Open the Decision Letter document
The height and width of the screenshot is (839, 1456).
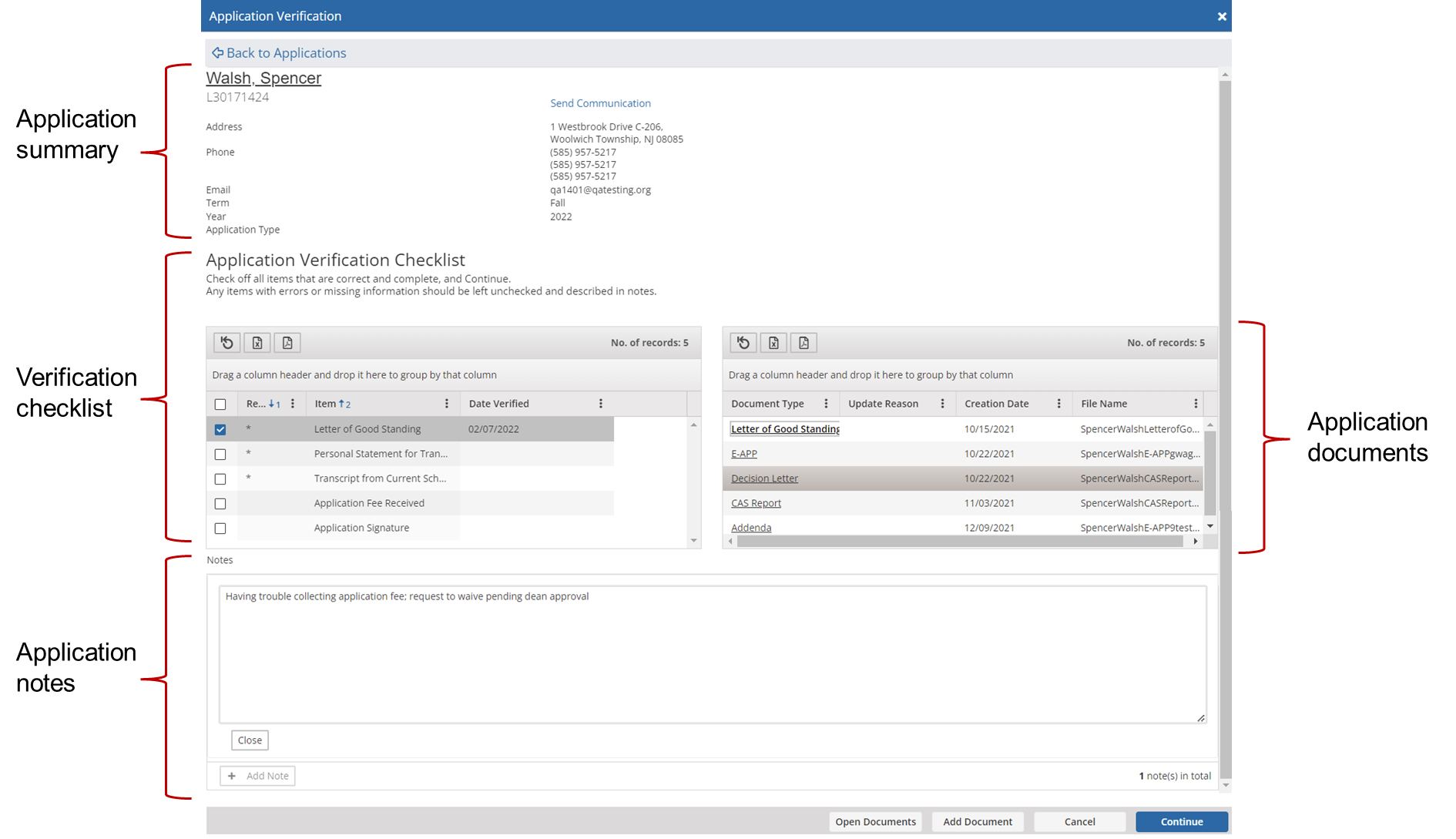(764, 478)
